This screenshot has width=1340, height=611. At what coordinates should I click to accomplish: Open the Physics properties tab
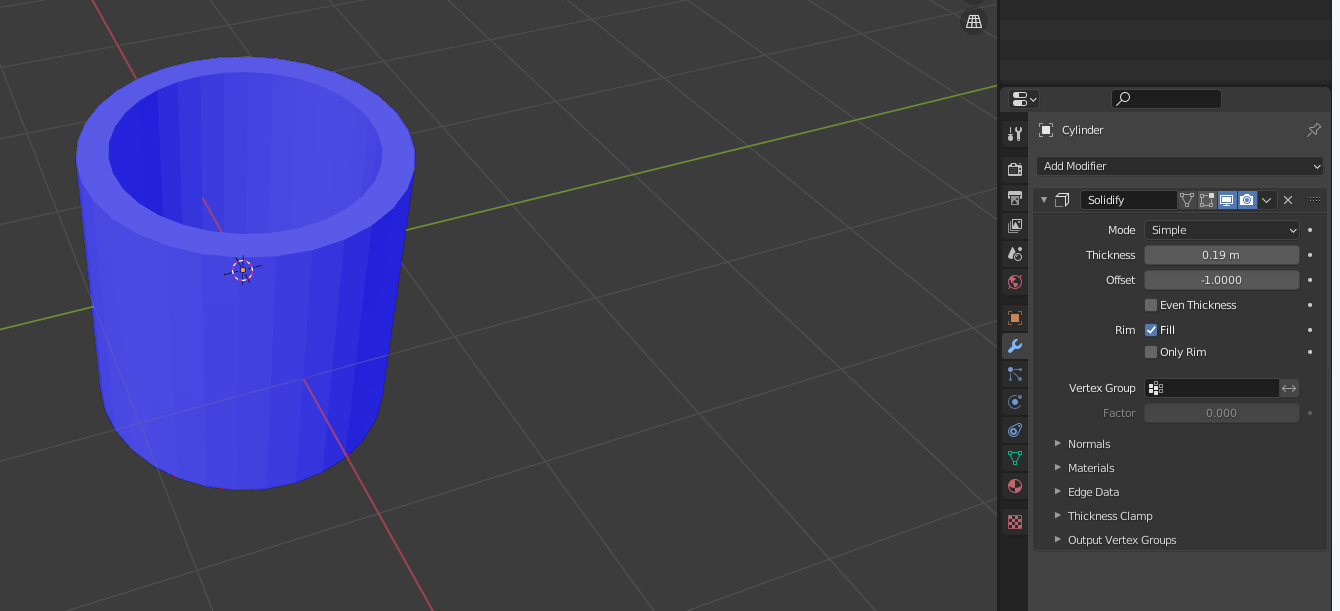(x=1015, y=402)
